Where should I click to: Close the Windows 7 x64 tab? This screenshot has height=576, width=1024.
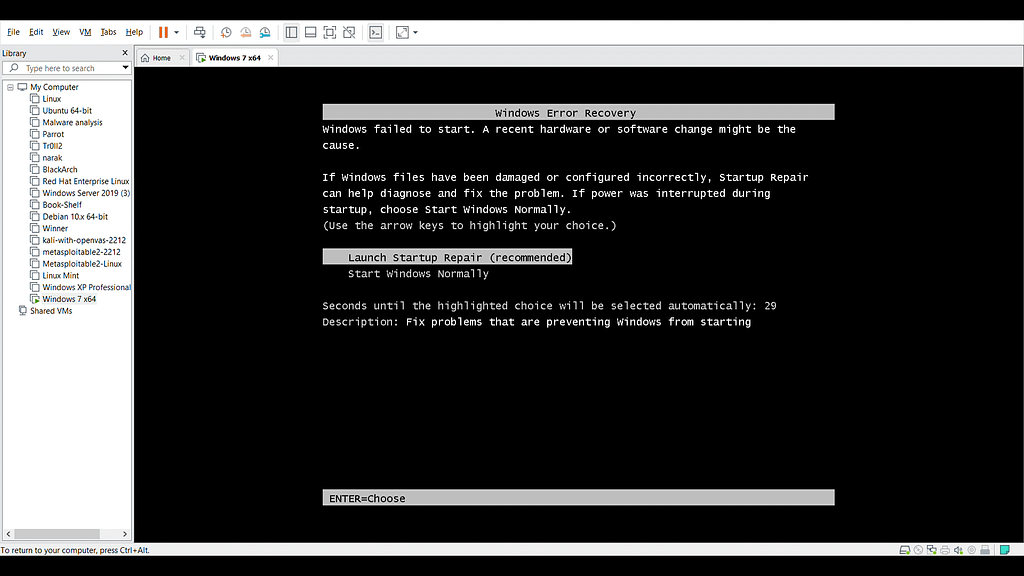click(270, 57)
